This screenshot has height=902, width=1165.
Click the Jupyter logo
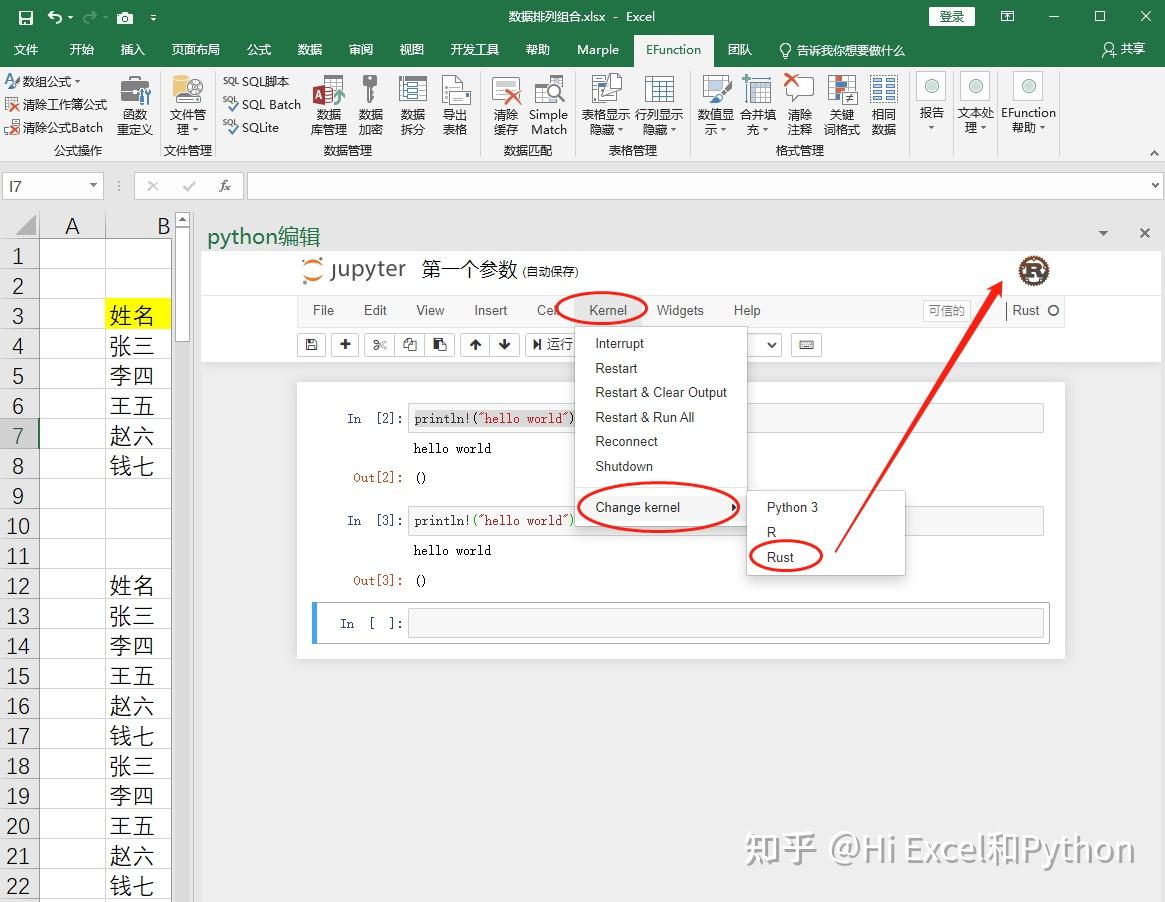(354, 270)
